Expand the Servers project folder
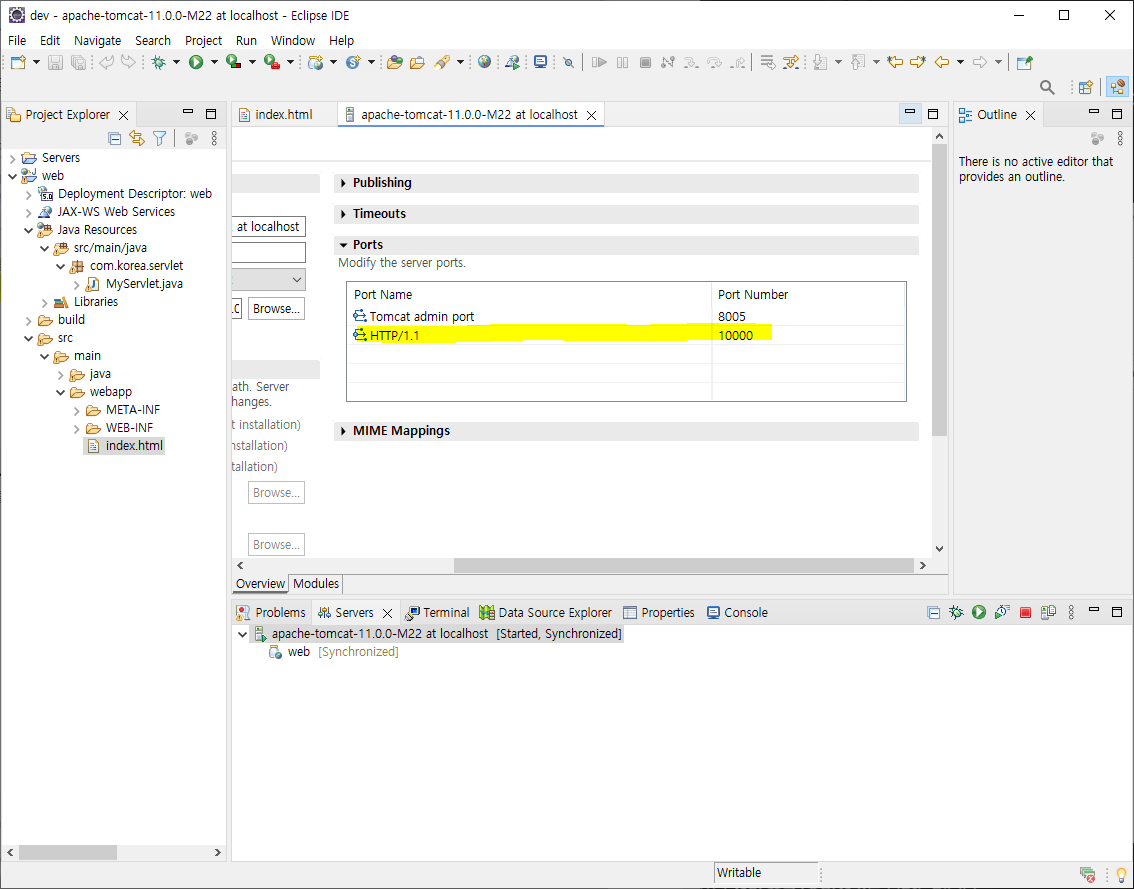The width and height of the screenshot is (1134, 889). [x=12, y=158]
